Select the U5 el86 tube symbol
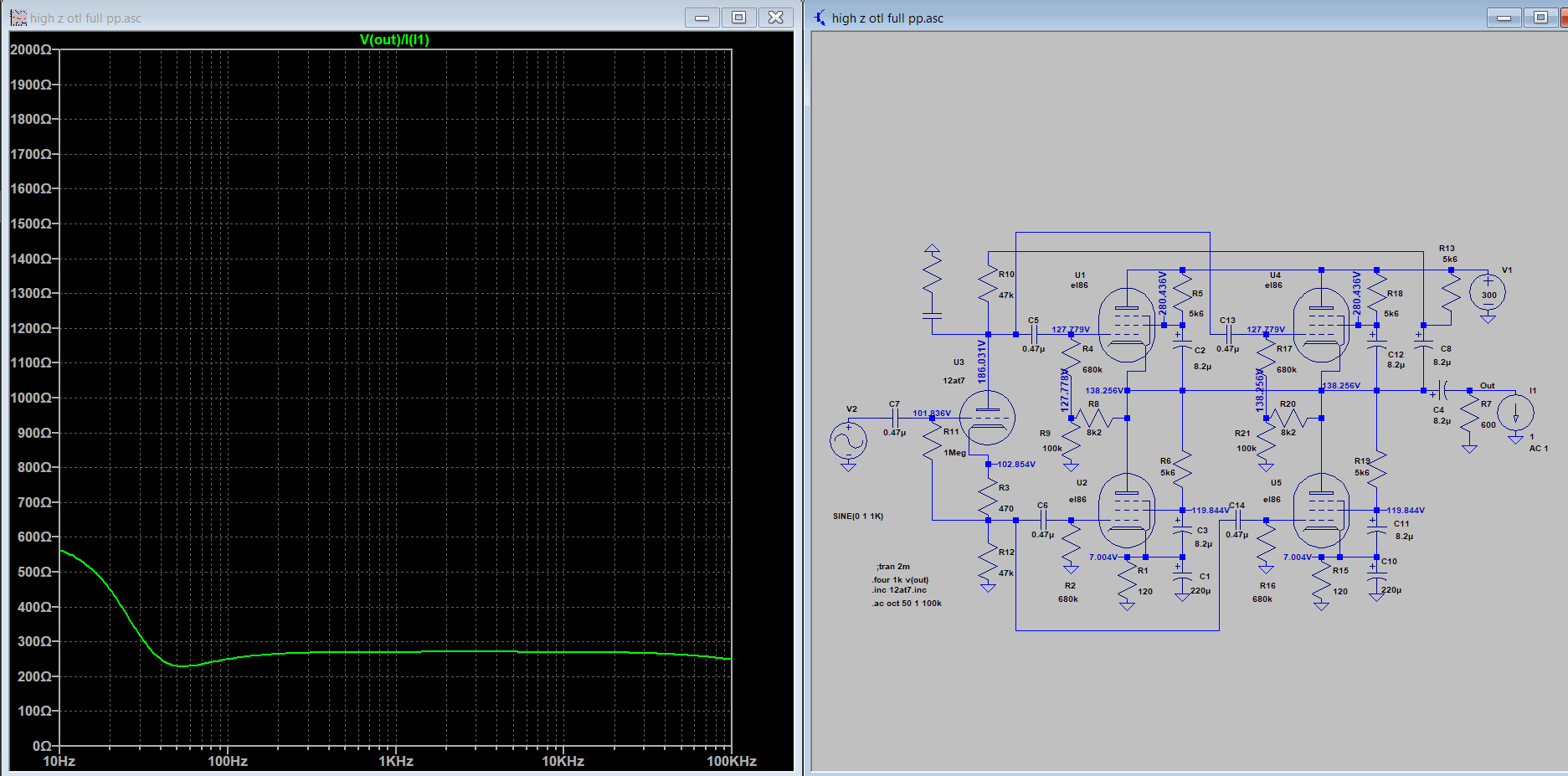This screenshot has width=1568, height=776. pyautogui.click(x=1321, y=511)
